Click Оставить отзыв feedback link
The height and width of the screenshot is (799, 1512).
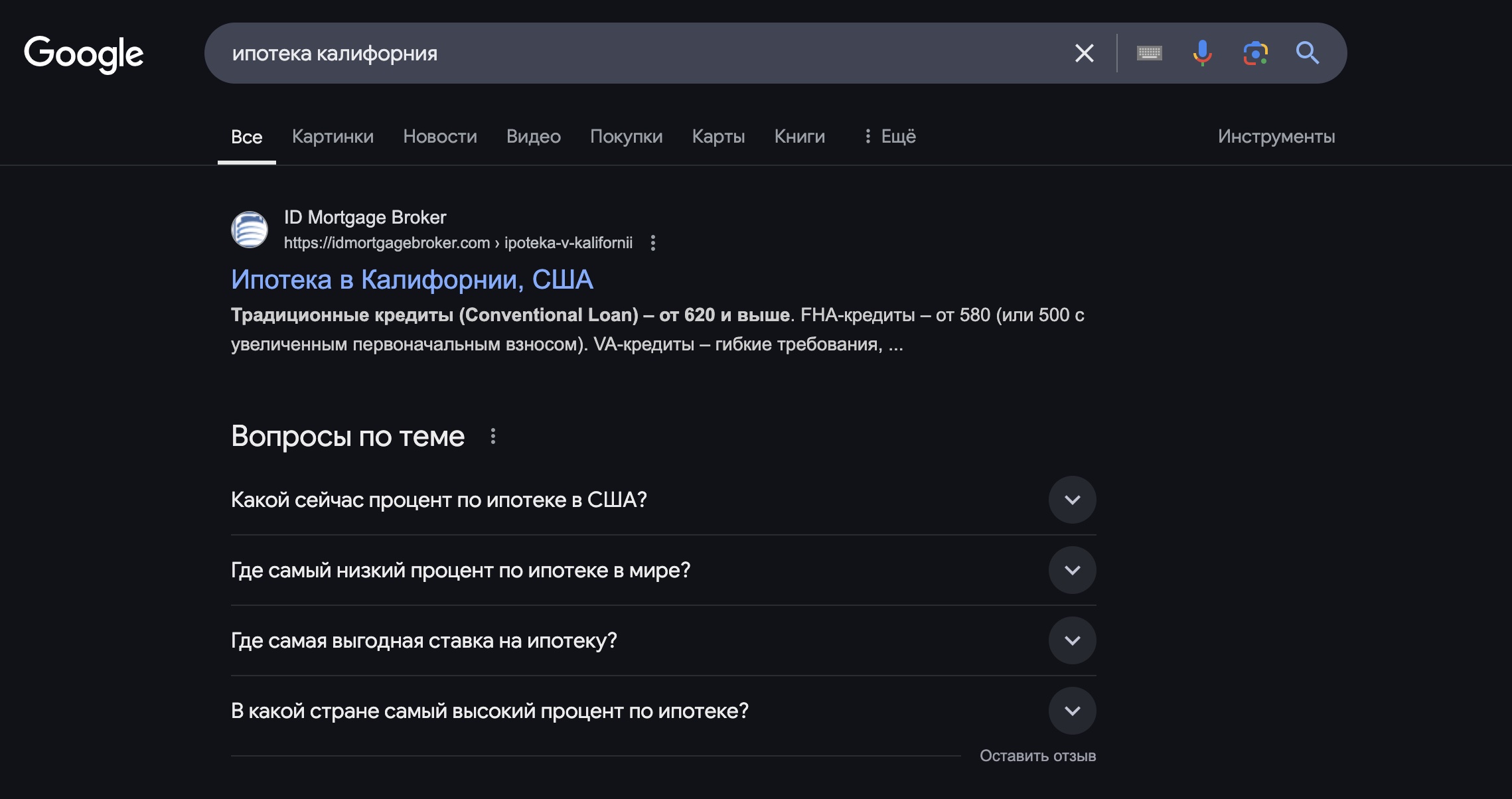[x=1037, y=756]
